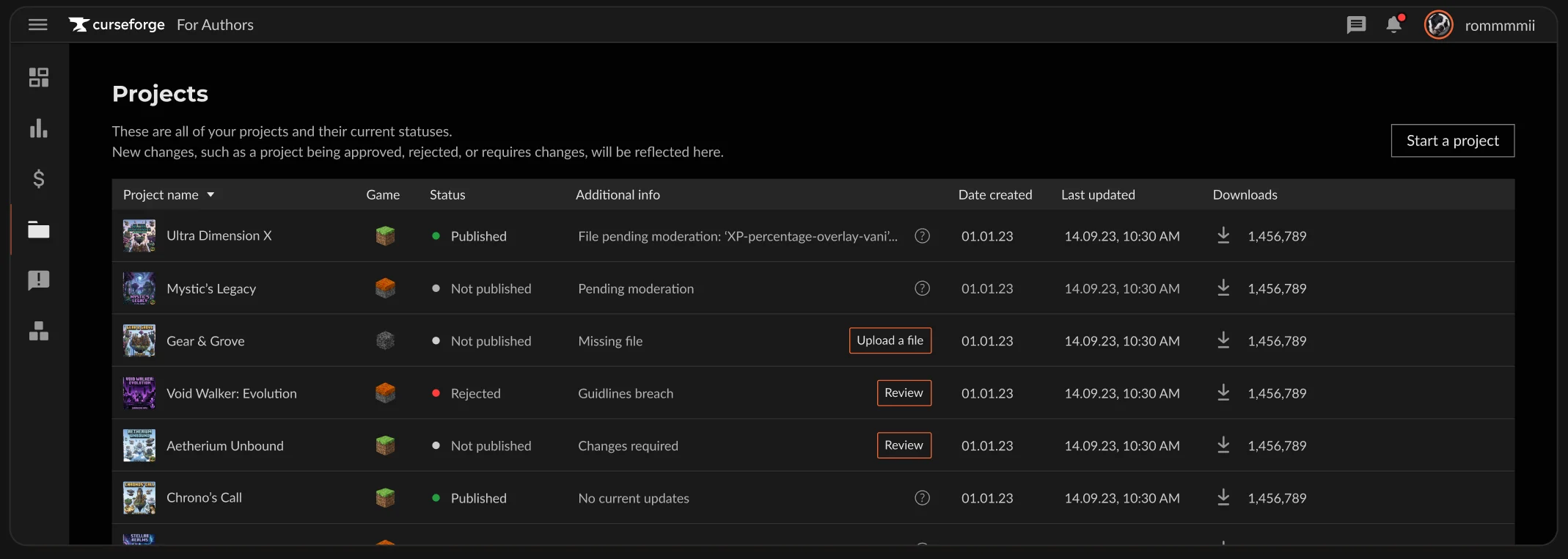
Task: Open analytics bar chart sidebar icon
Action: pyautogui.click(x=39, y=128)
